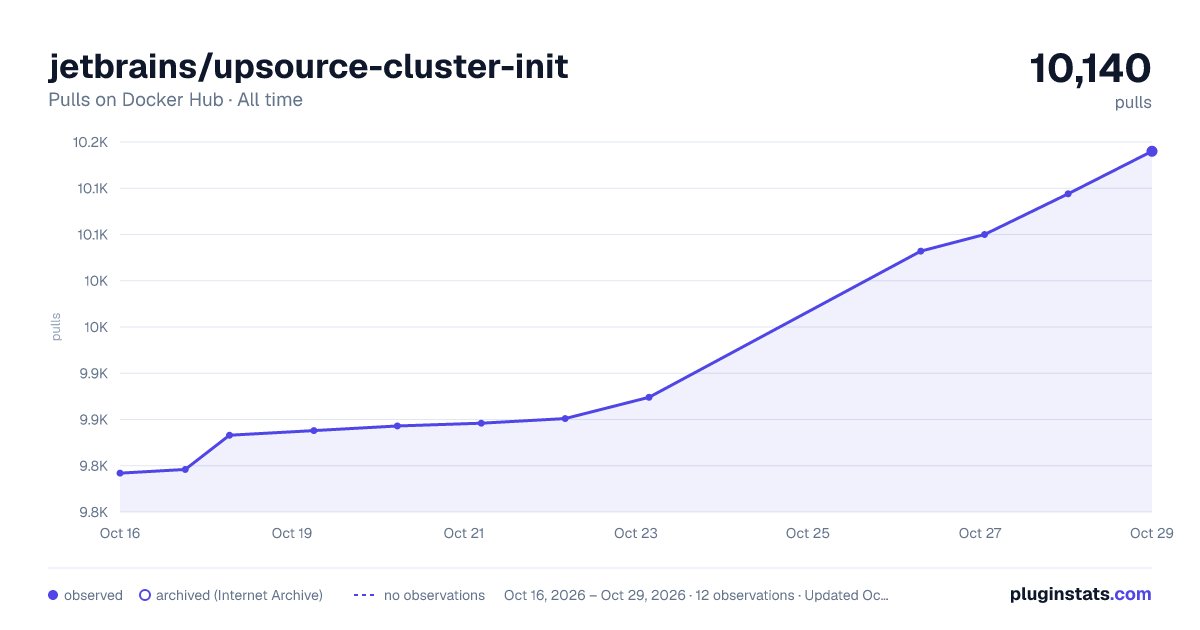Click the Oct 25 x-axis label

(x=808, y=533)
